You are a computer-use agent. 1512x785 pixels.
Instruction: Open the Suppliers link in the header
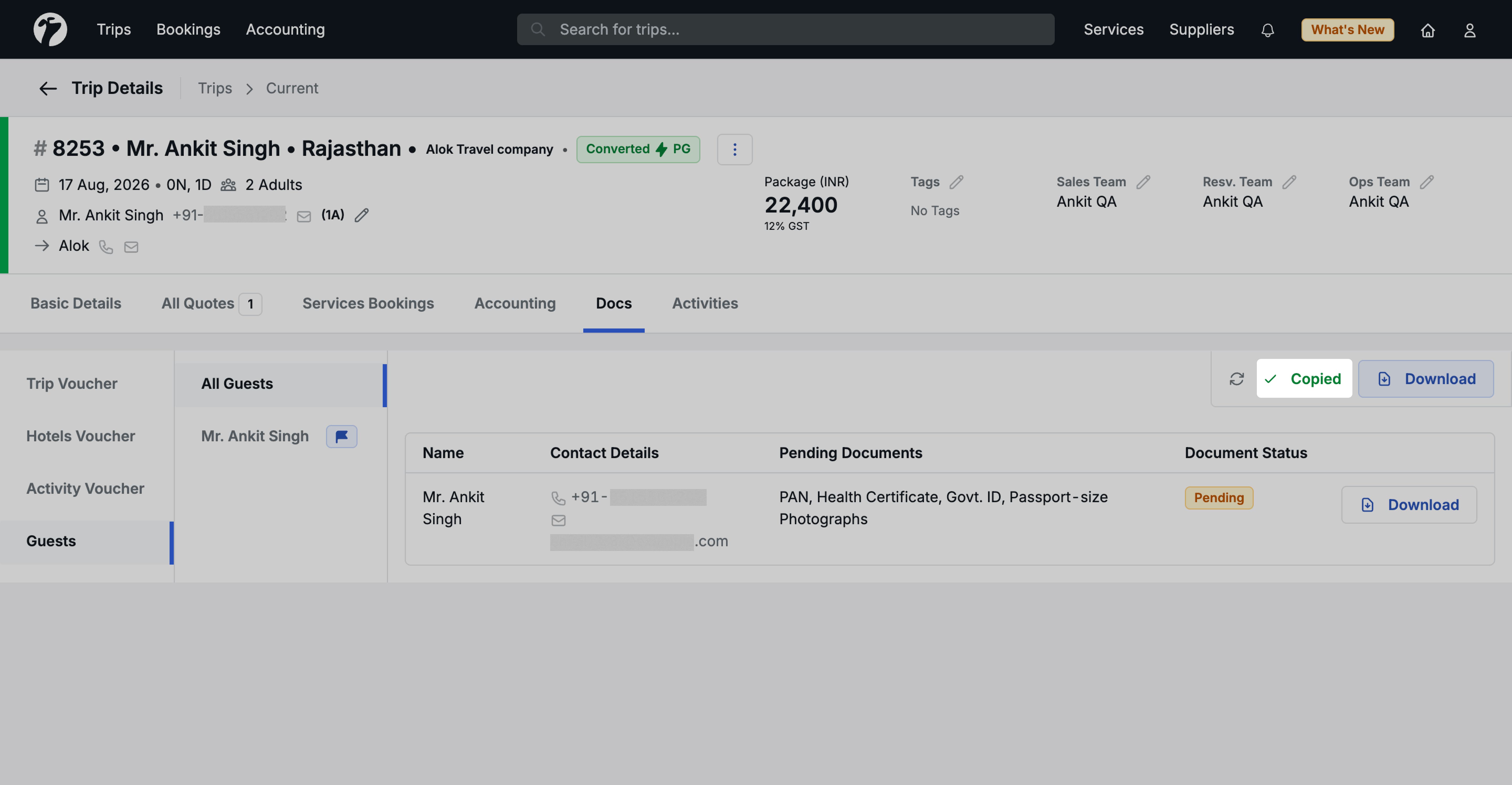(1201, 29)
